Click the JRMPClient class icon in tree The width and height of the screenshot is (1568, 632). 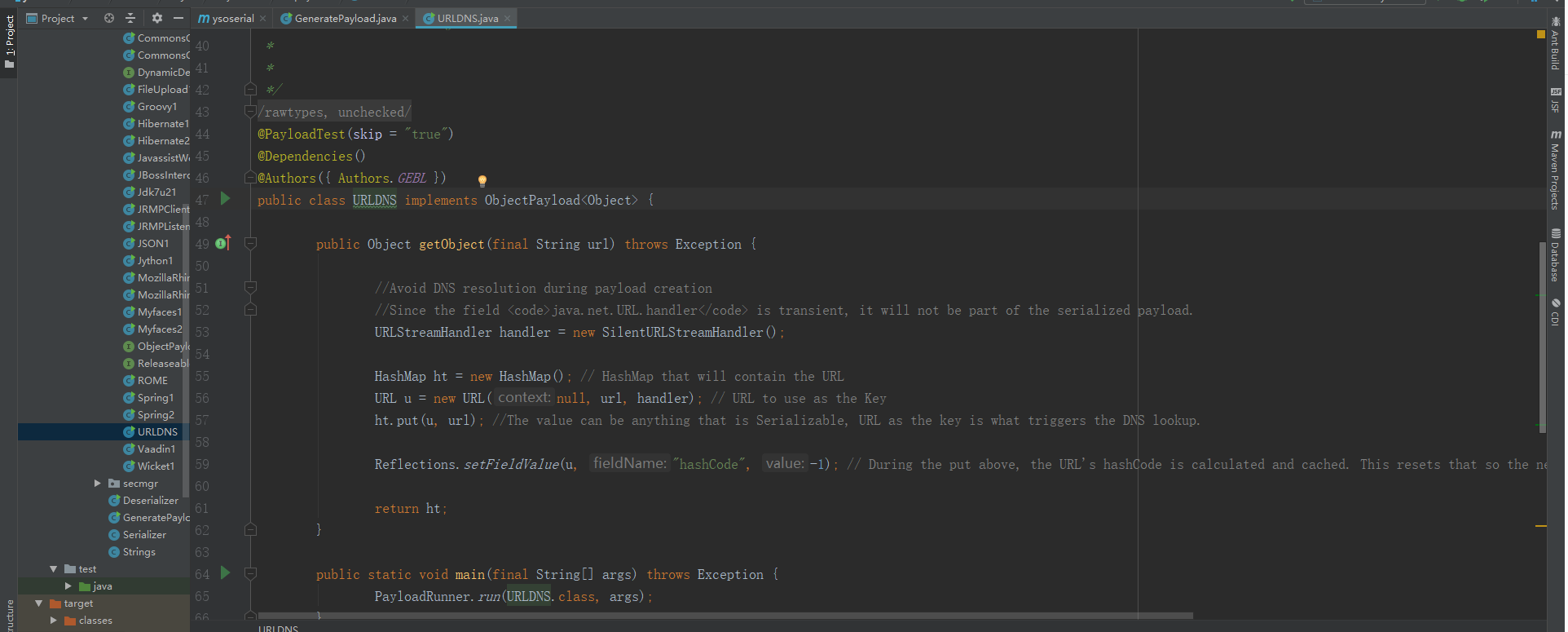coord(129,209)
